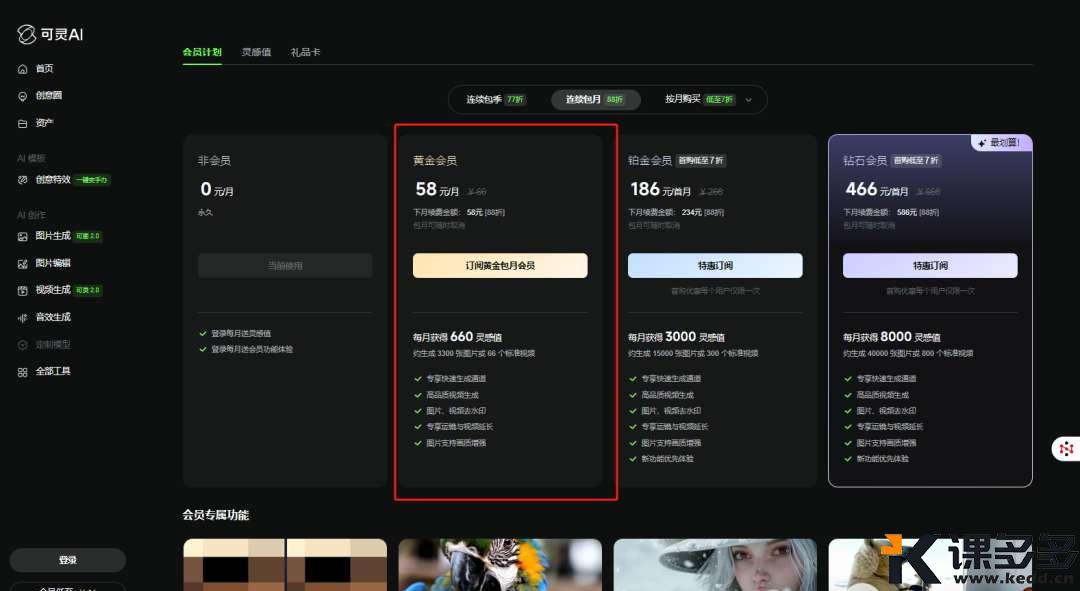Choose 连续包季 77折 billing option
This screenshot has height=591, width=1080.
pyautogui.click(x=495, y=99)
